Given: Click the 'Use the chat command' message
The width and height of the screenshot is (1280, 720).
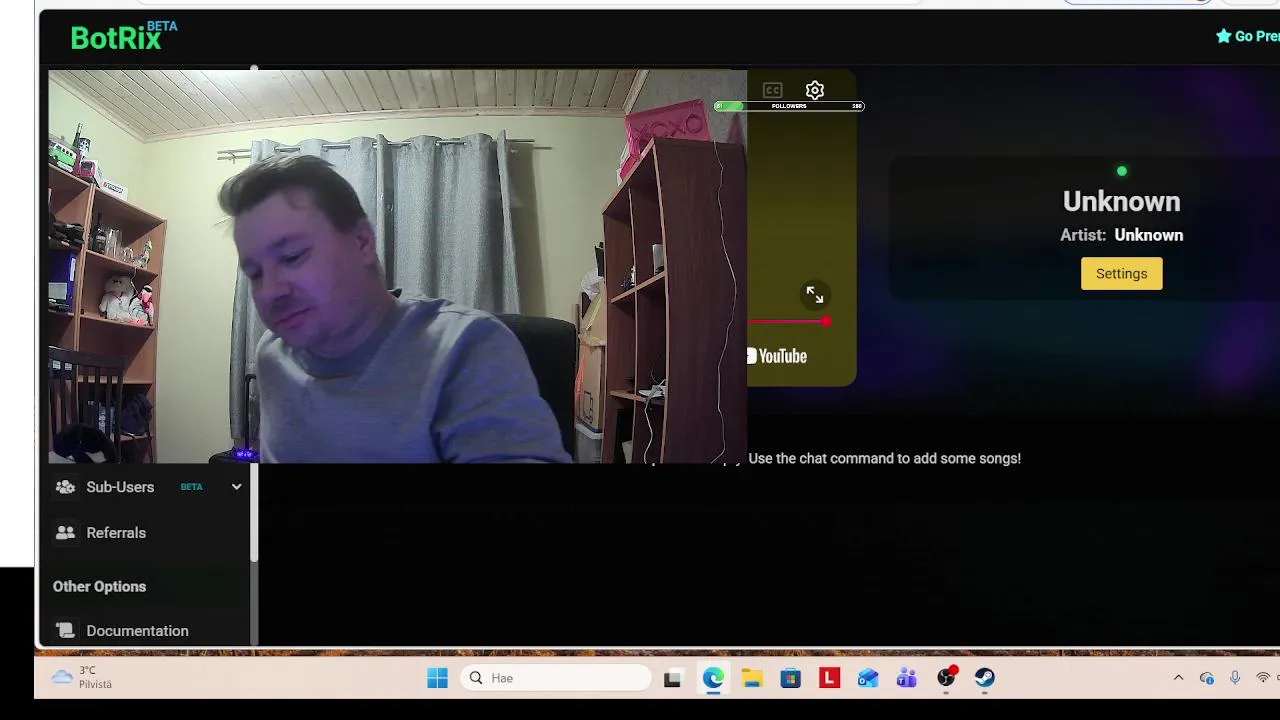Looking at the screenshot, I should coord(884,459).
